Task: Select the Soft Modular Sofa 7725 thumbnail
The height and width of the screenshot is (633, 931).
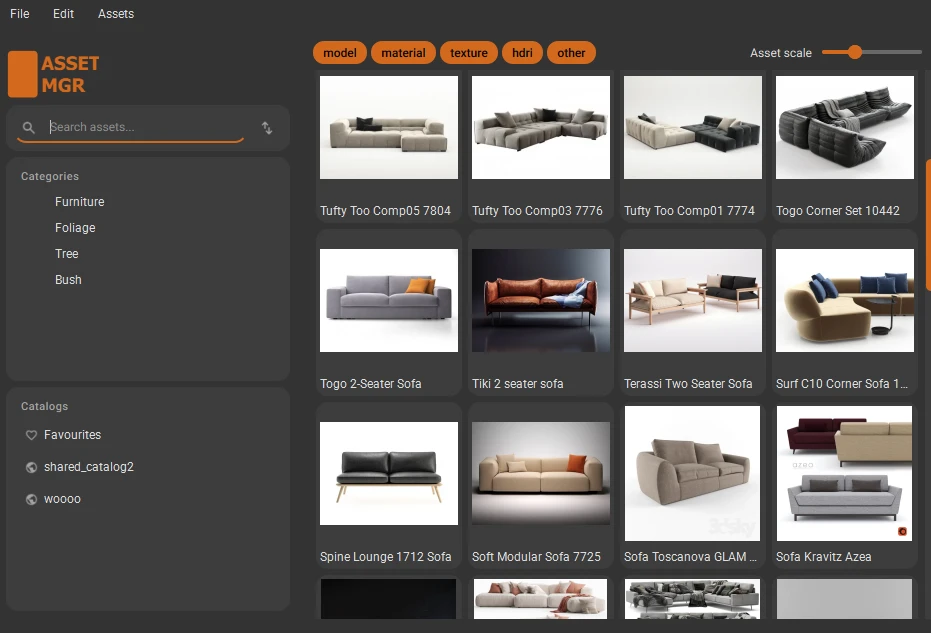Action: tap(541, 473)
